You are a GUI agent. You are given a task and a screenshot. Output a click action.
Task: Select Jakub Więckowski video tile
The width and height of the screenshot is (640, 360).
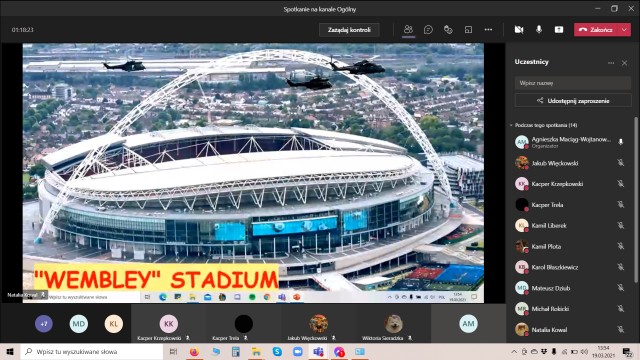(318, 323)
